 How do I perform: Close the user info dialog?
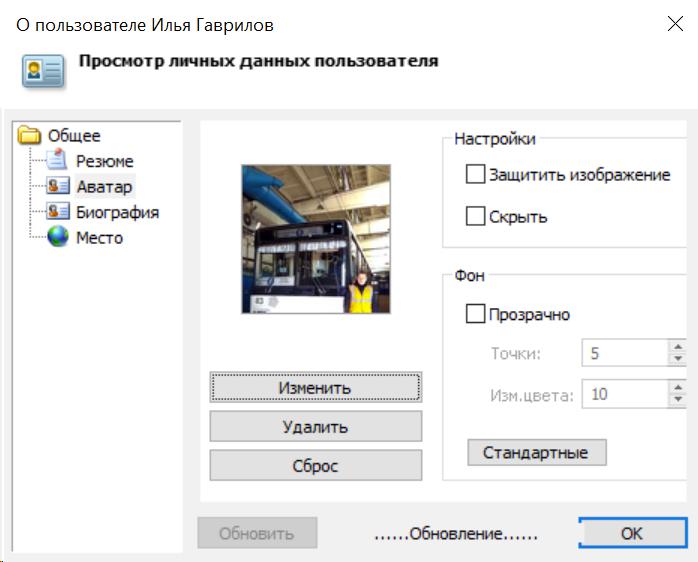pos(675,24)
